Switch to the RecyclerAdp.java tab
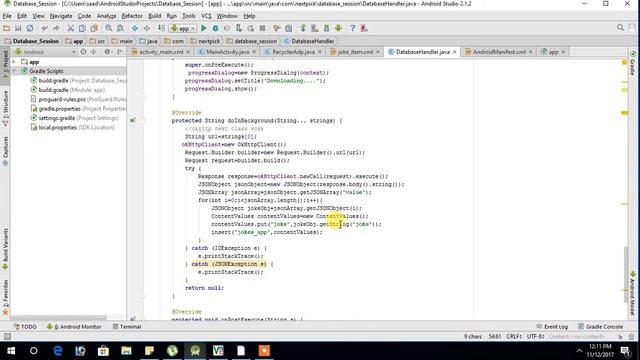The height and width of the screenshot is (360, 640). click(x=293, y=52)
